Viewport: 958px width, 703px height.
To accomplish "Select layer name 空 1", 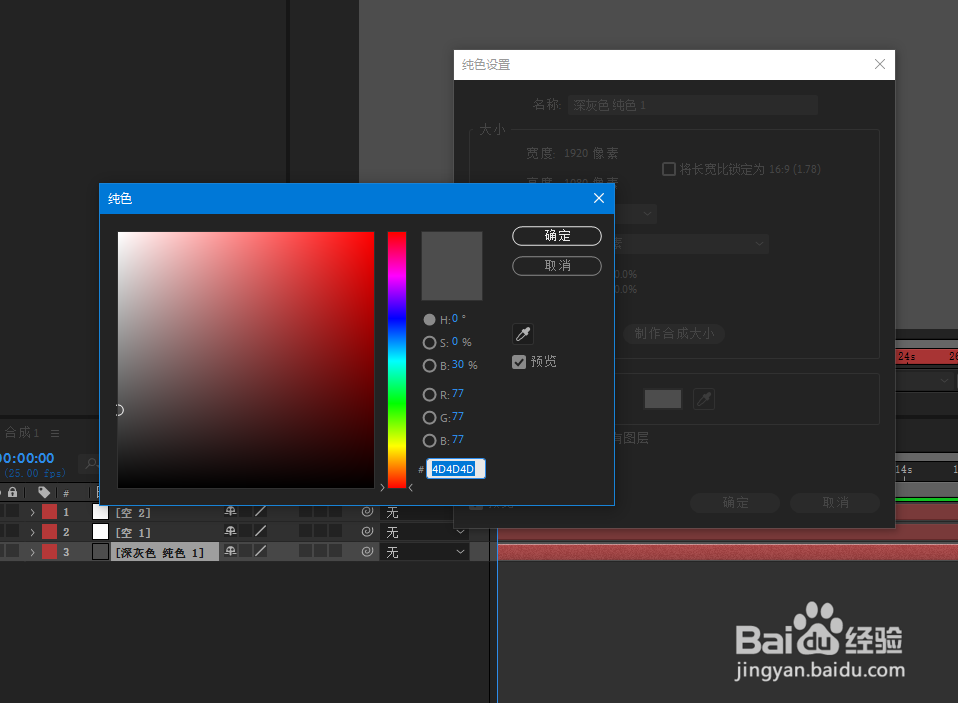I will pos(133,533).
